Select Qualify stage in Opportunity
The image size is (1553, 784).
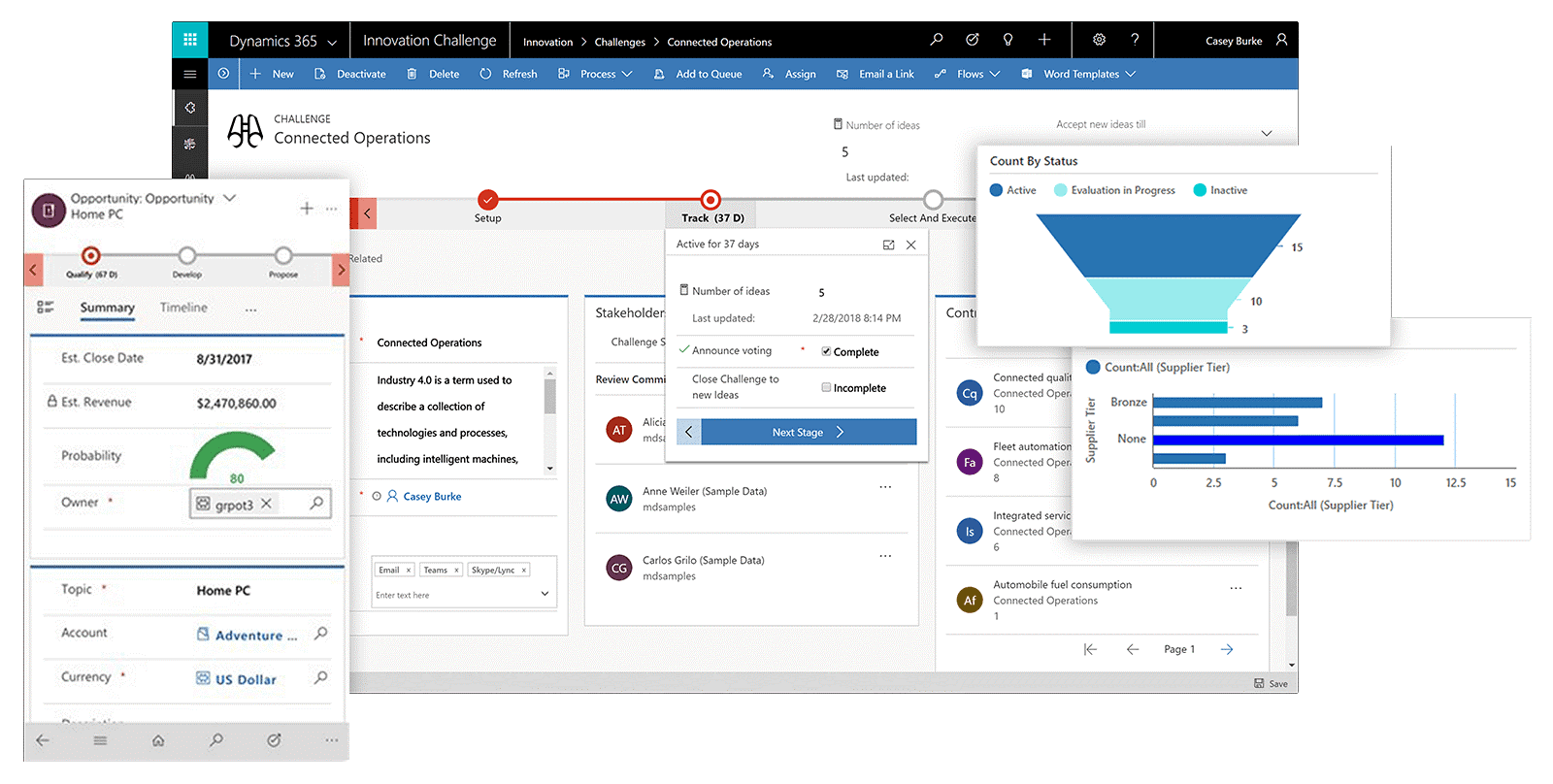pos(90,255)
